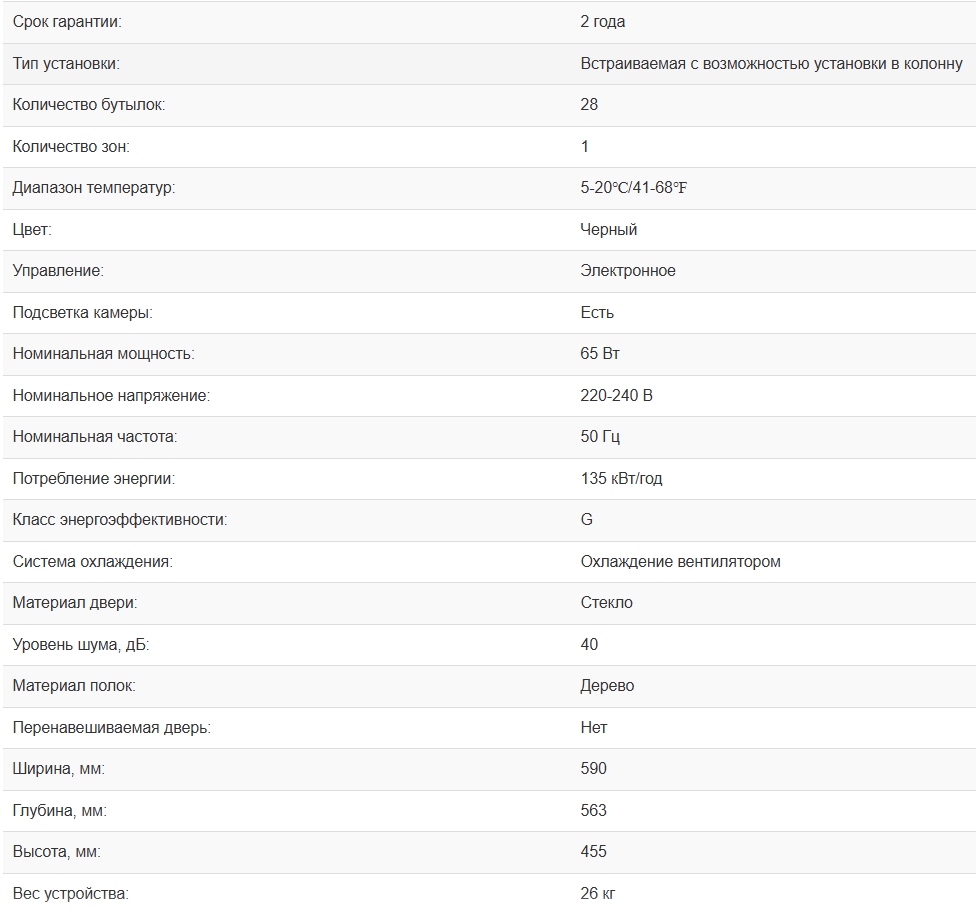Select the "2 года" warranty value

[603, 22]
